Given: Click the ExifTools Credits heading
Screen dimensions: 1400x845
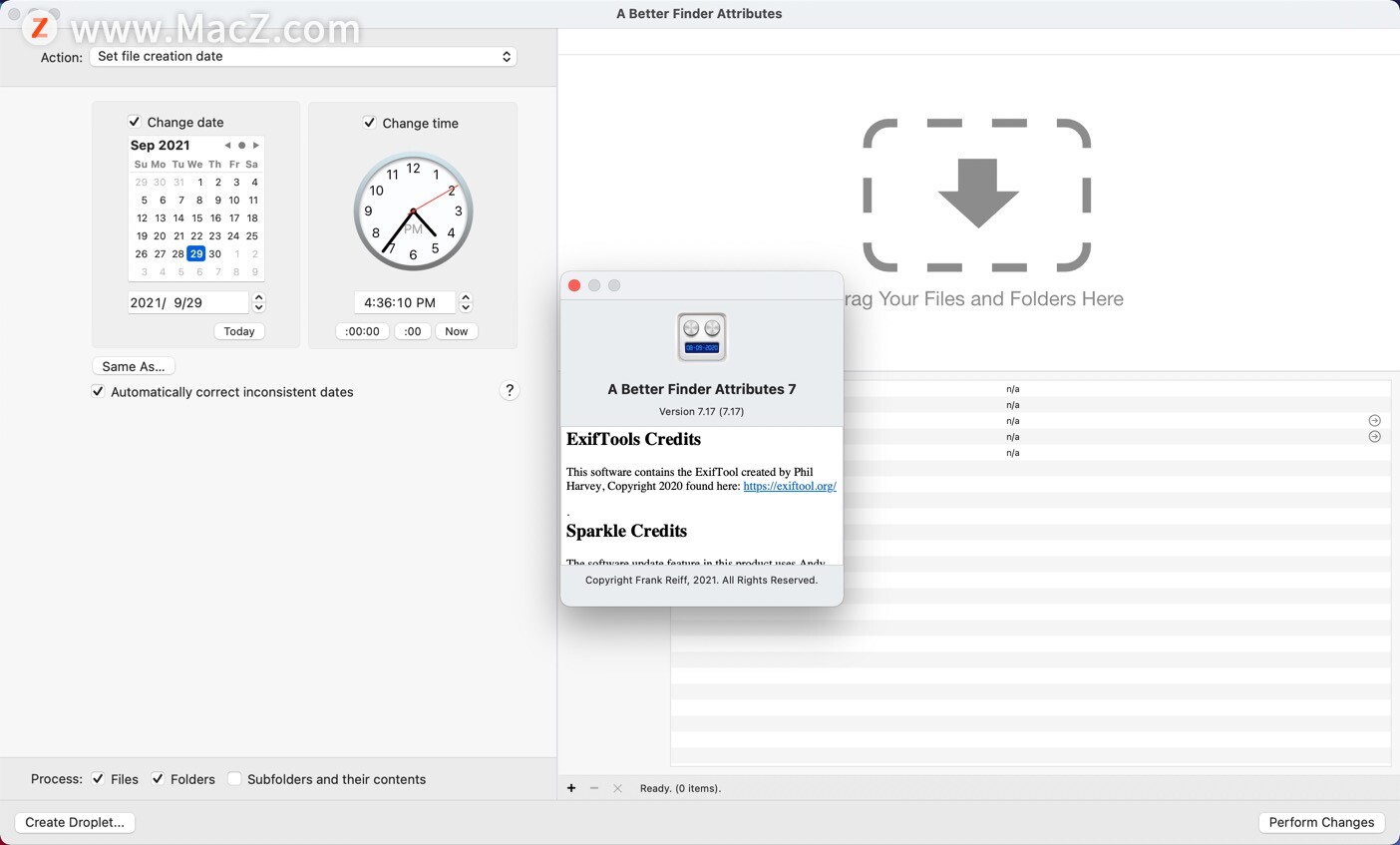Looking at the screenshot, I should click(633, 439).
